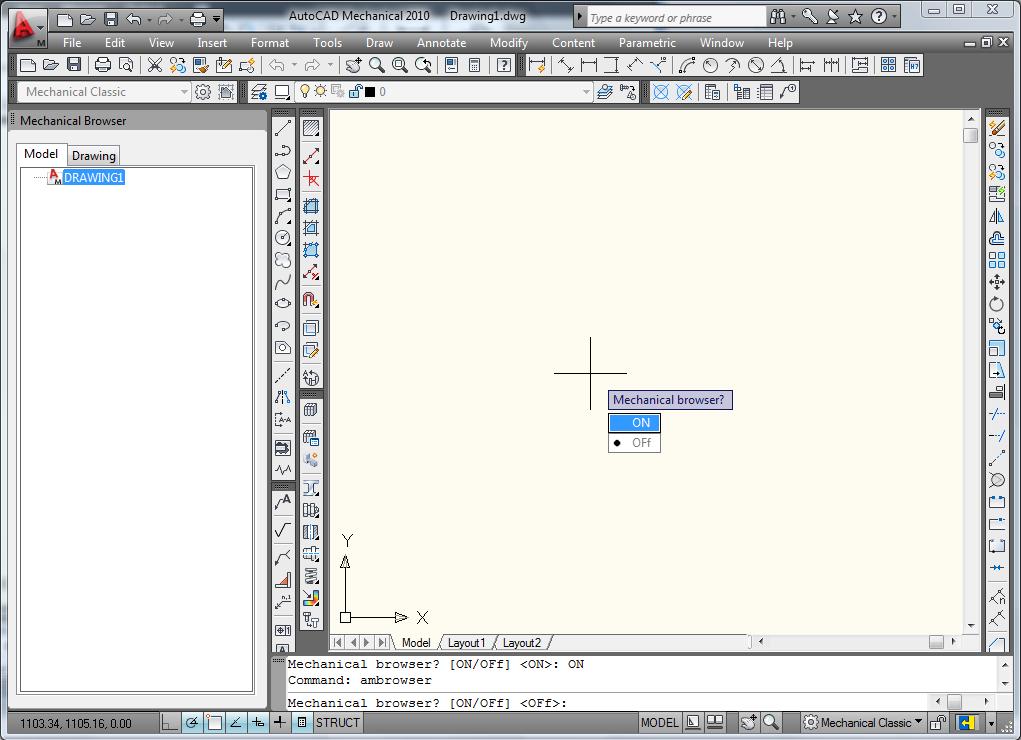The height and width of the screenshot is (740, 1021).
Task: Click the Mirror tool in Modify toolbar
Action: pyautogui.click(x=996, y=216)
